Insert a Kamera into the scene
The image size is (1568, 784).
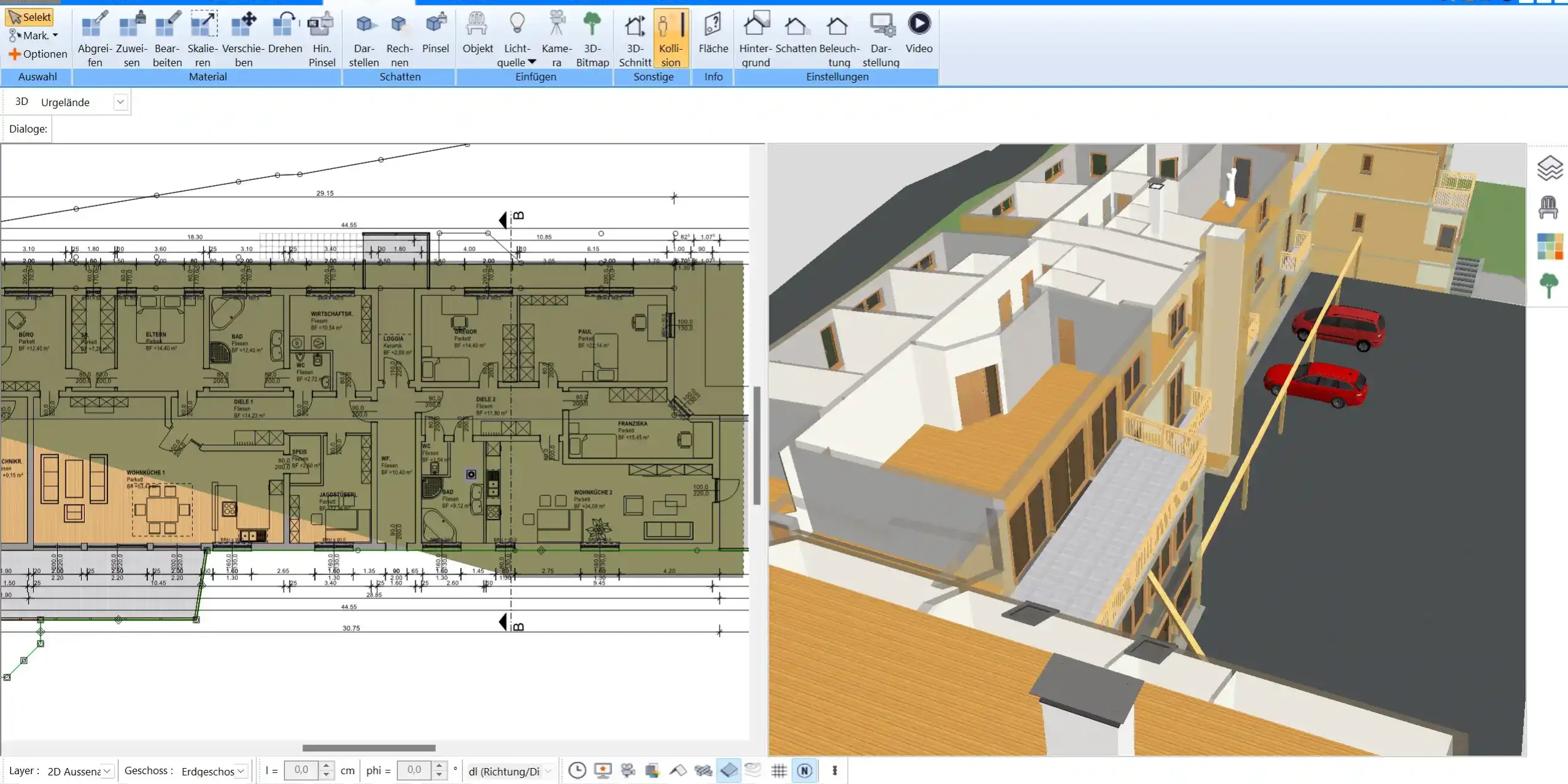(556, 38)
